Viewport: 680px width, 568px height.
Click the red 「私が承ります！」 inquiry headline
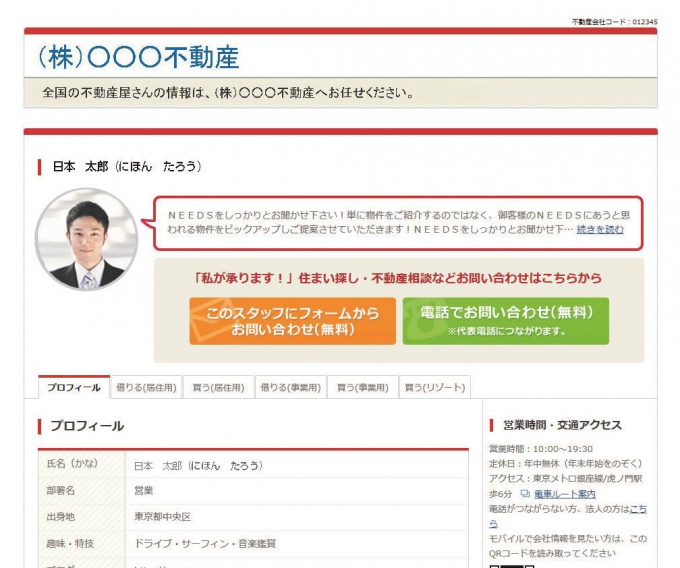click(398, 278)
